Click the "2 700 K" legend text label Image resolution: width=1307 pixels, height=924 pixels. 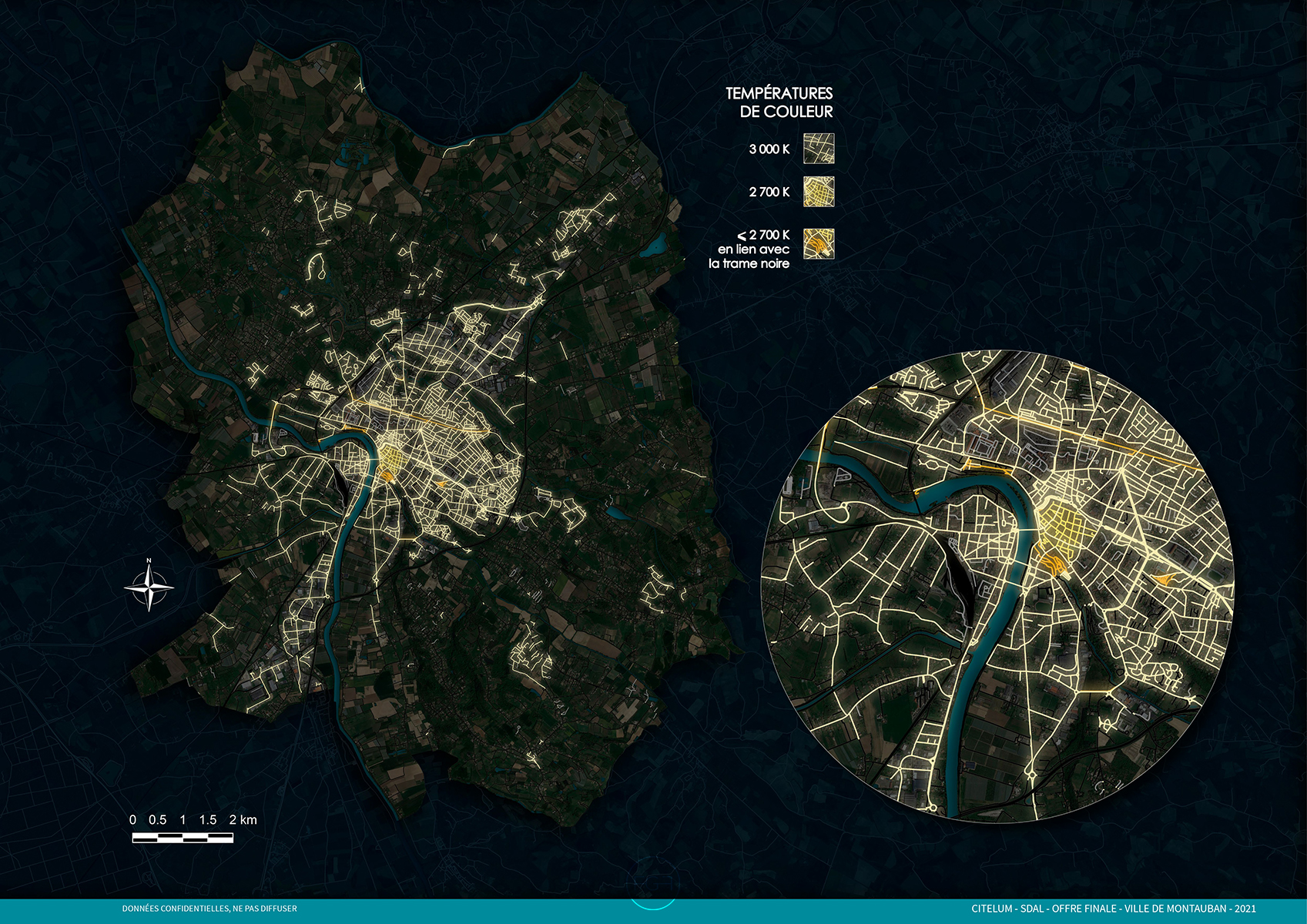click(x=769, y=192)
